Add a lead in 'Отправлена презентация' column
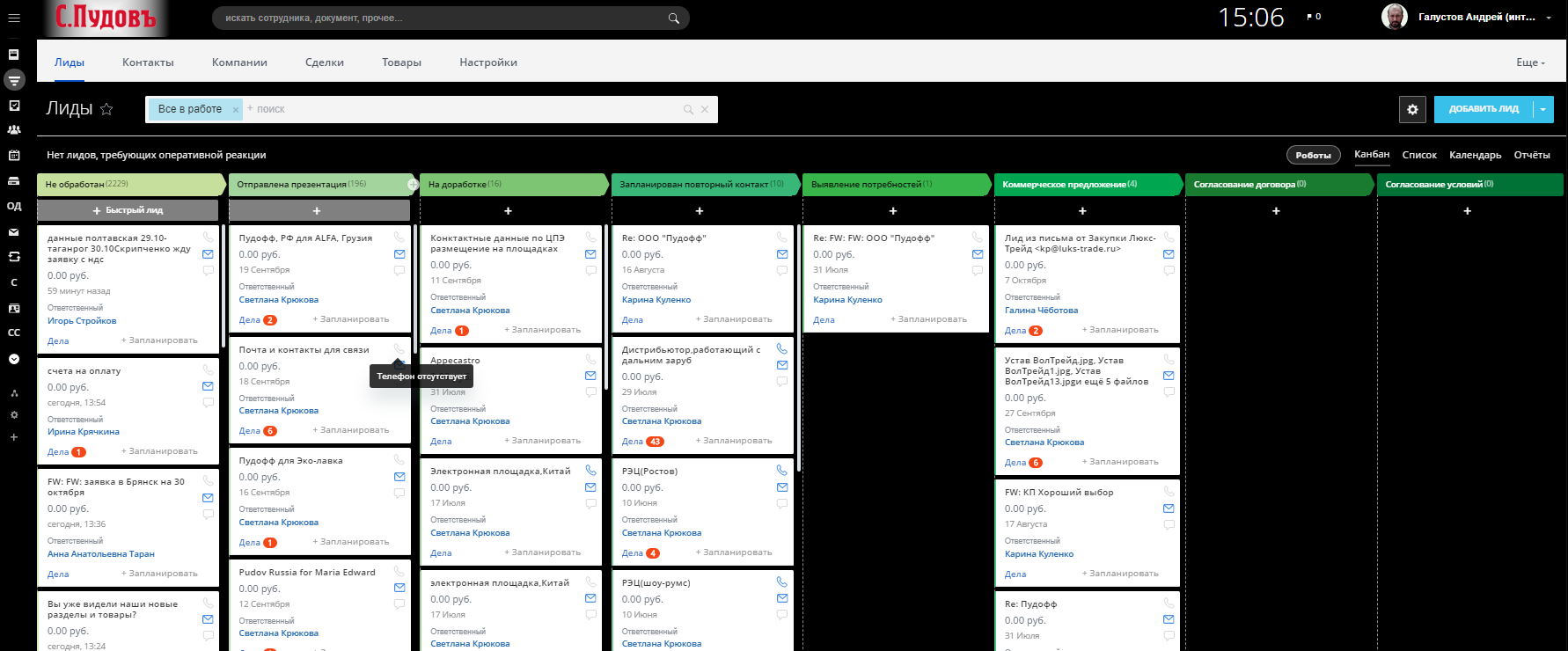The image size is (1568, 651). (x=319, y=210)
